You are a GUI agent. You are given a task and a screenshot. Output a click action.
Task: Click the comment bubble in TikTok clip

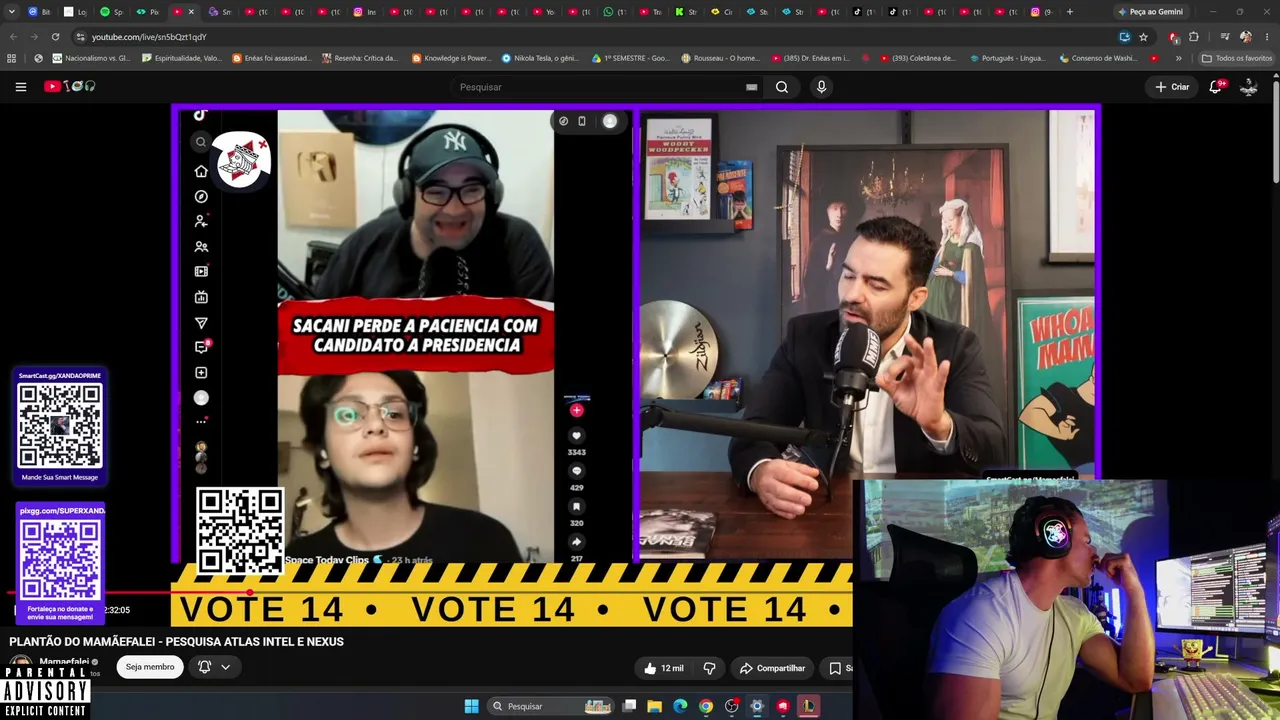[576, 471]
